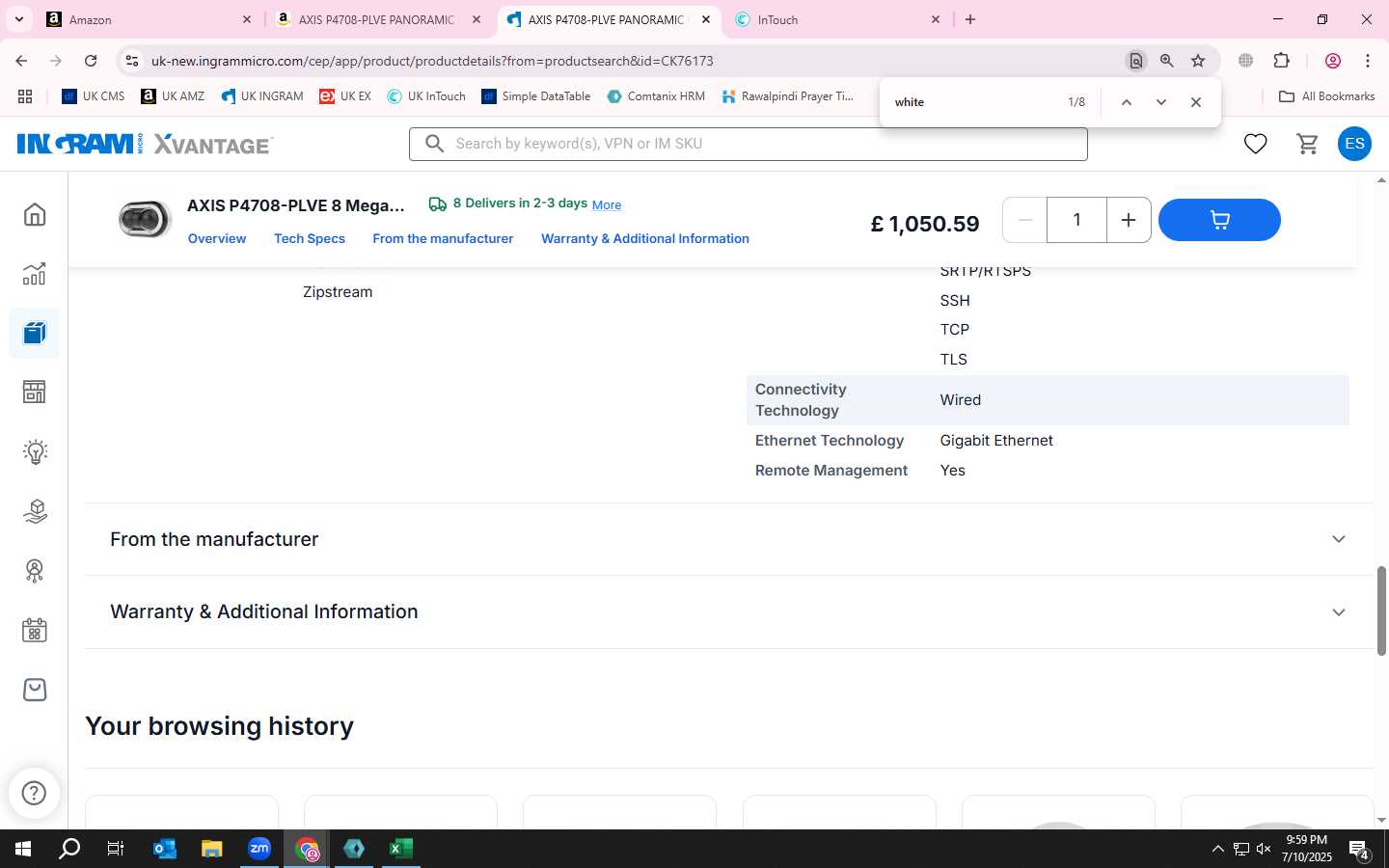The image size is (1389, 868).
Task: Go to previous find match
Action: pos(1126,102)
